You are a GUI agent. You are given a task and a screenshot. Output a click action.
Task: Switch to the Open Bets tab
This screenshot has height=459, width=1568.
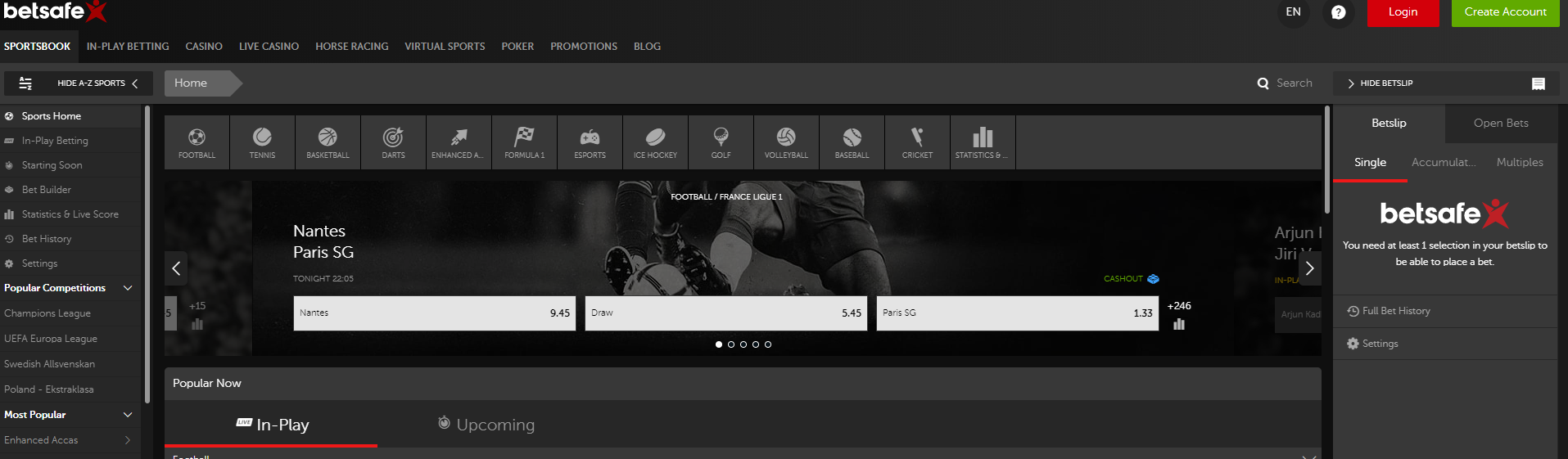[x=1500, y=124]
